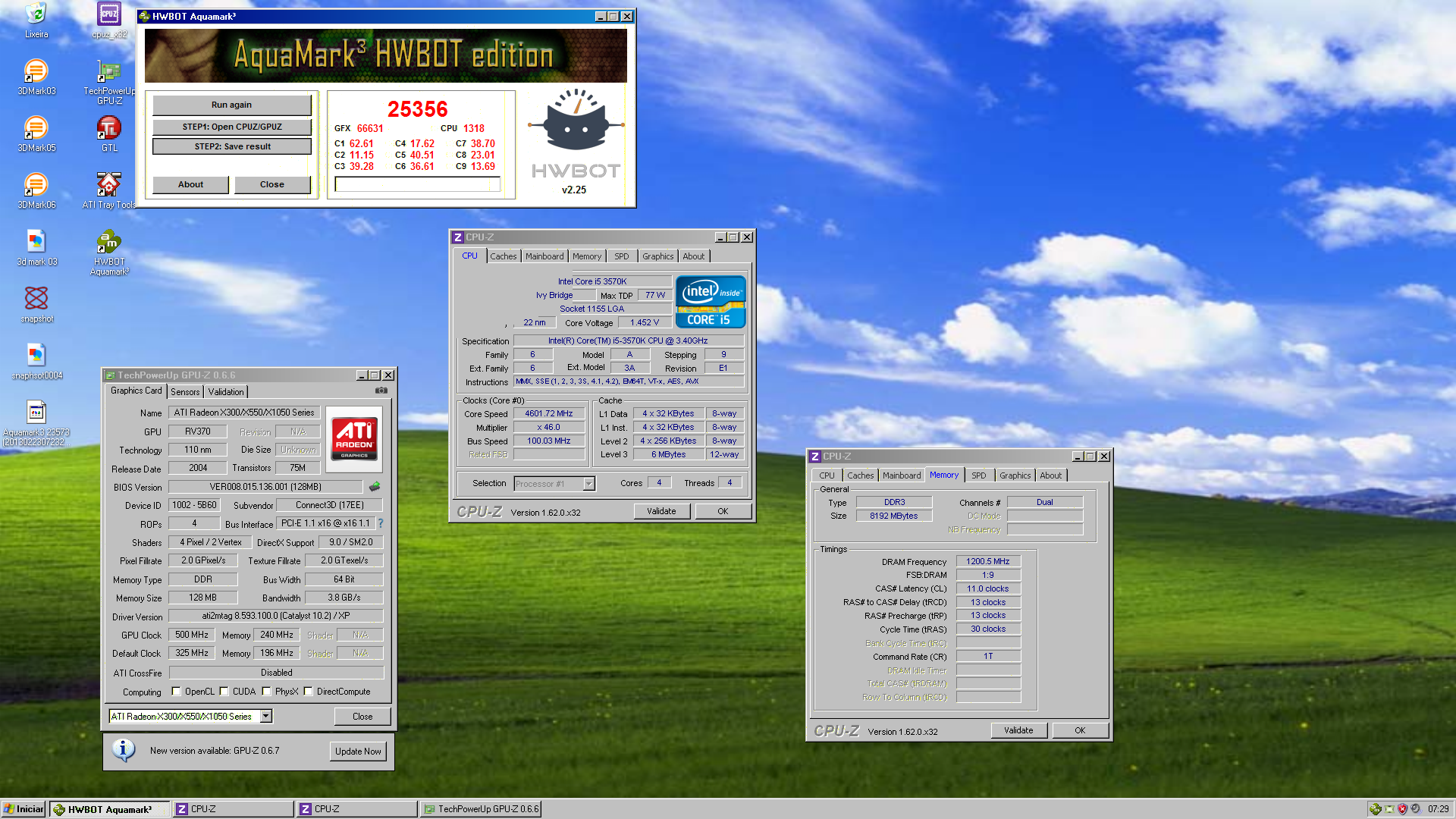Screen dimensions: 1456x819
Task: Click the GPU name field ATI Radeon X300/X550/X1050
Action: tap(243, 413)
